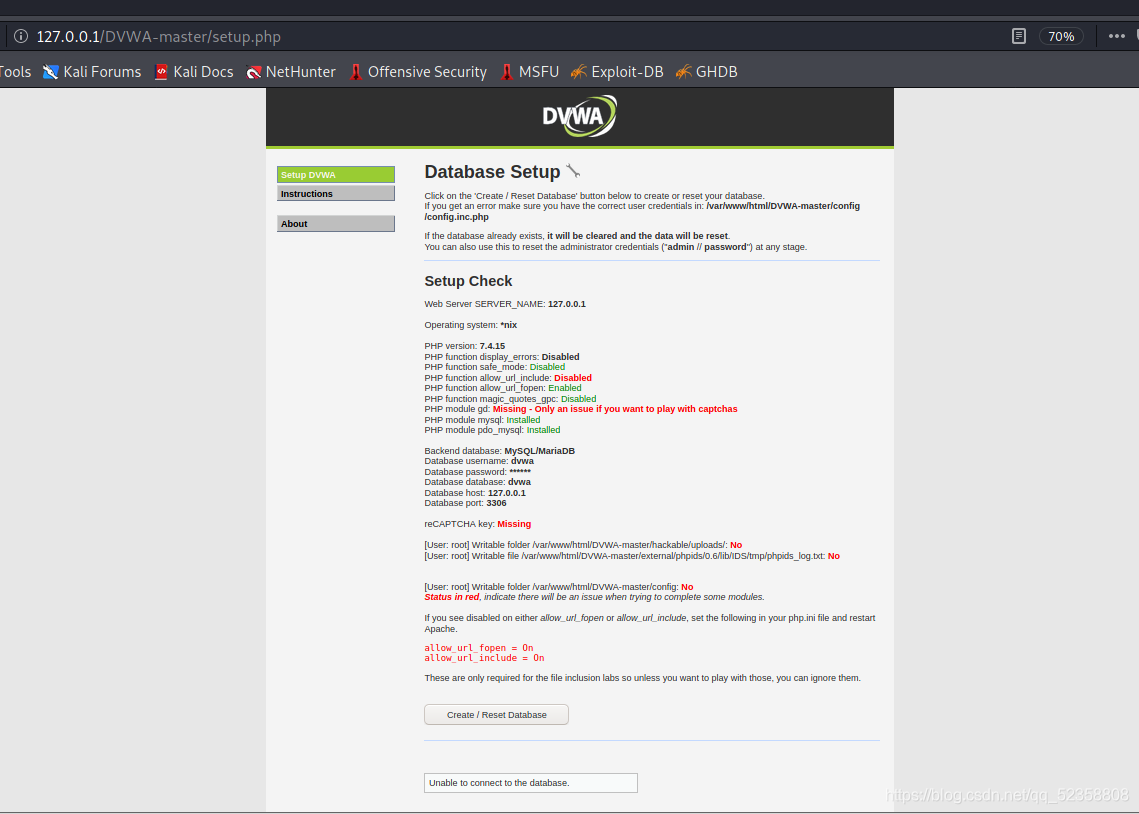Image resolution: width=1139 pixels, height=814 pixels.
Task: Click the Exploit-DB spider icon
Action: 578,72
